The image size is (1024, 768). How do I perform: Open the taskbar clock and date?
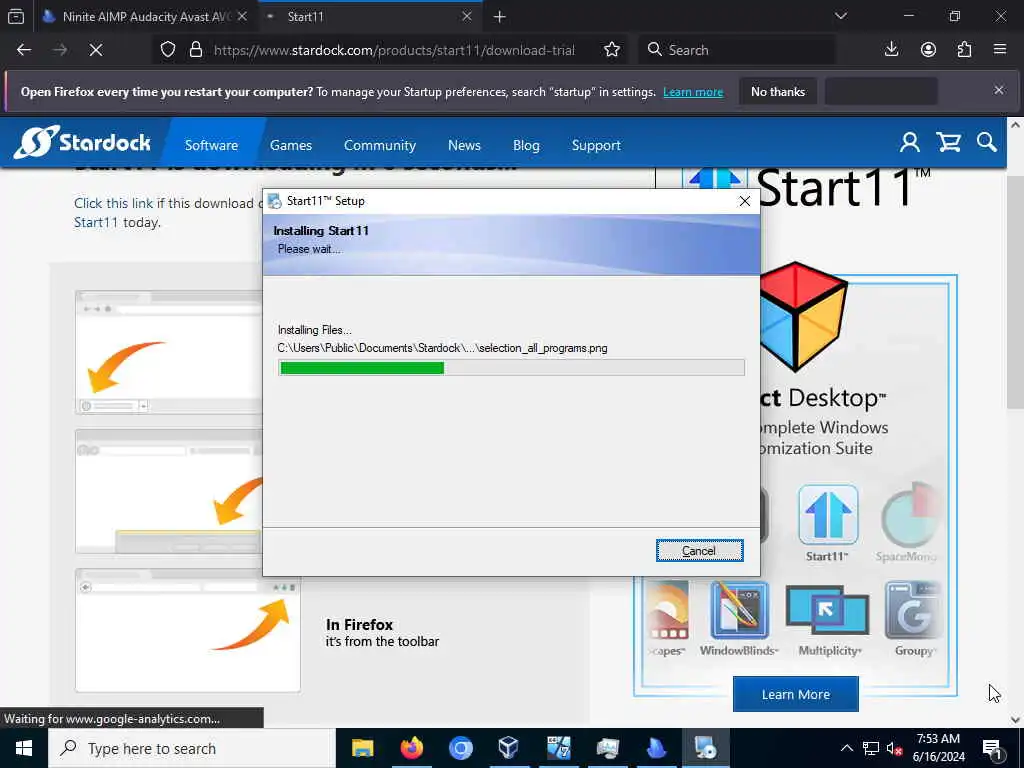point(938,748)
